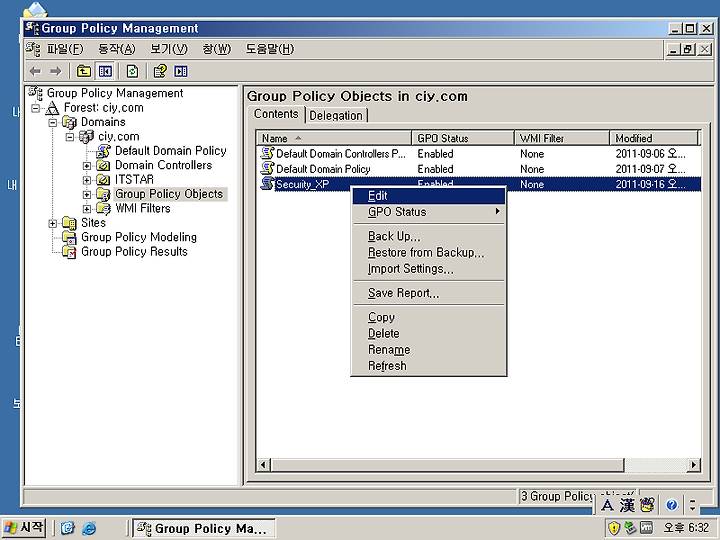Click the language bar help icon
The width and height of the screenshot is (720, 540).
click(672, 505)
